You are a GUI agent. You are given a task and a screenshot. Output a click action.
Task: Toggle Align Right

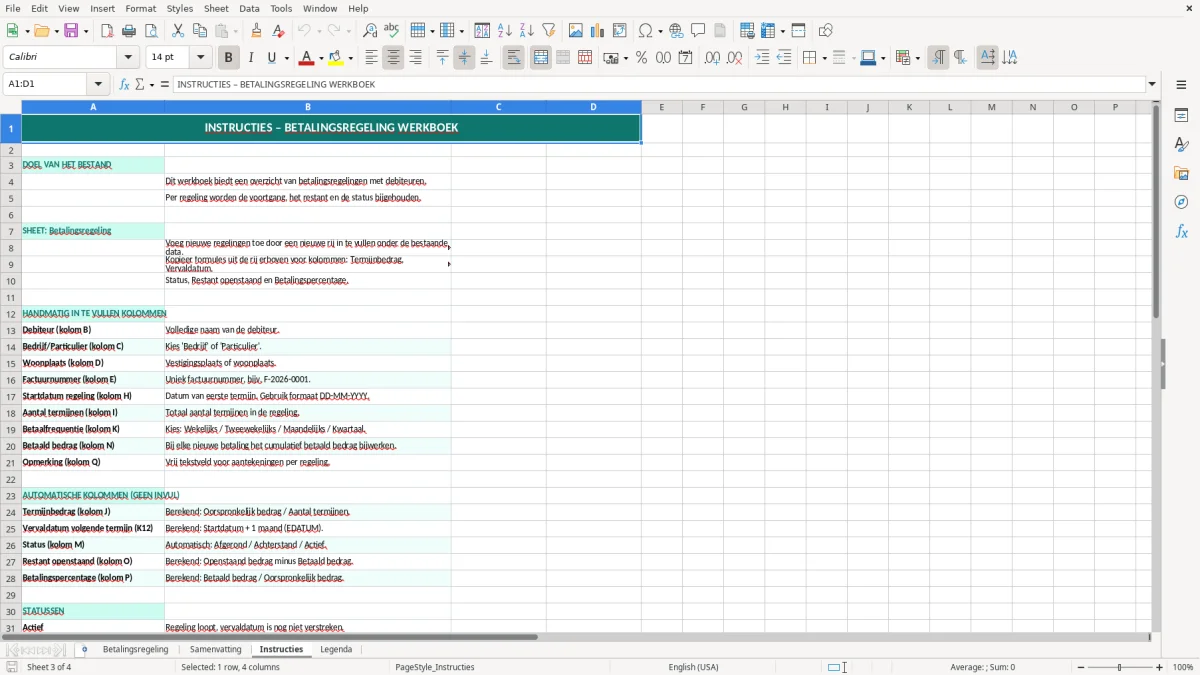tap(415, 58)
